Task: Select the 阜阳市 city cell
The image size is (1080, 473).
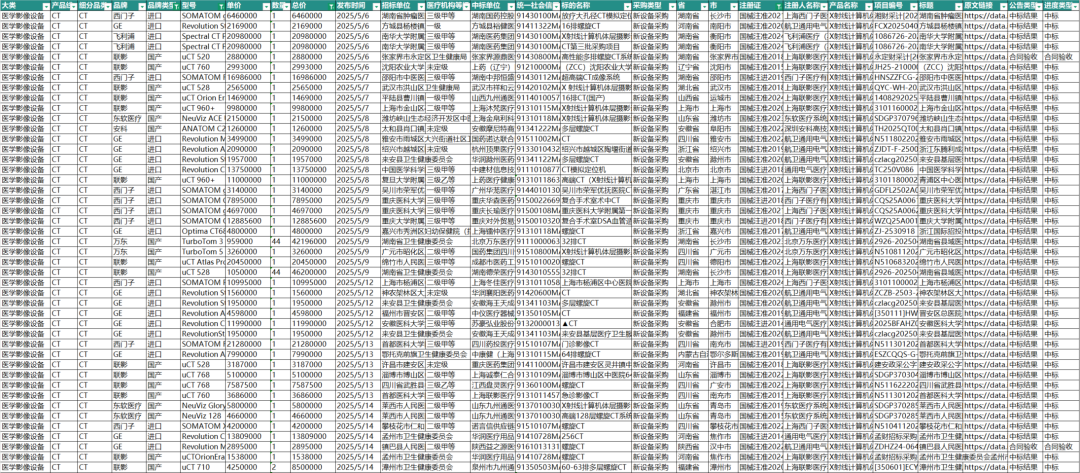Action: [x=723, y=128]
